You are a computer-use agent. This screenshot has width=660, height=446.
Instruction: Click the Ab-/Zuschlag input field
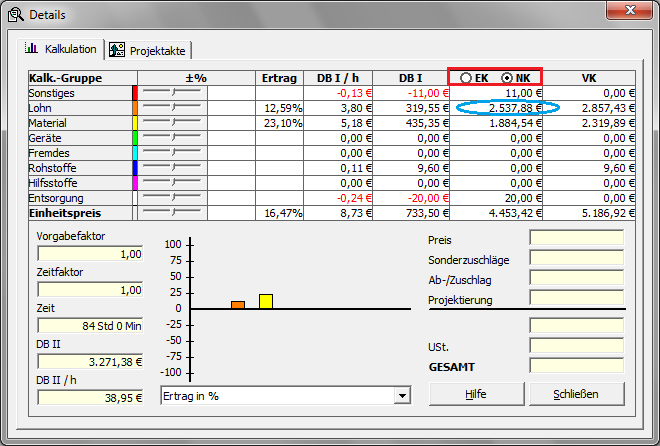[x=577, y=278]
